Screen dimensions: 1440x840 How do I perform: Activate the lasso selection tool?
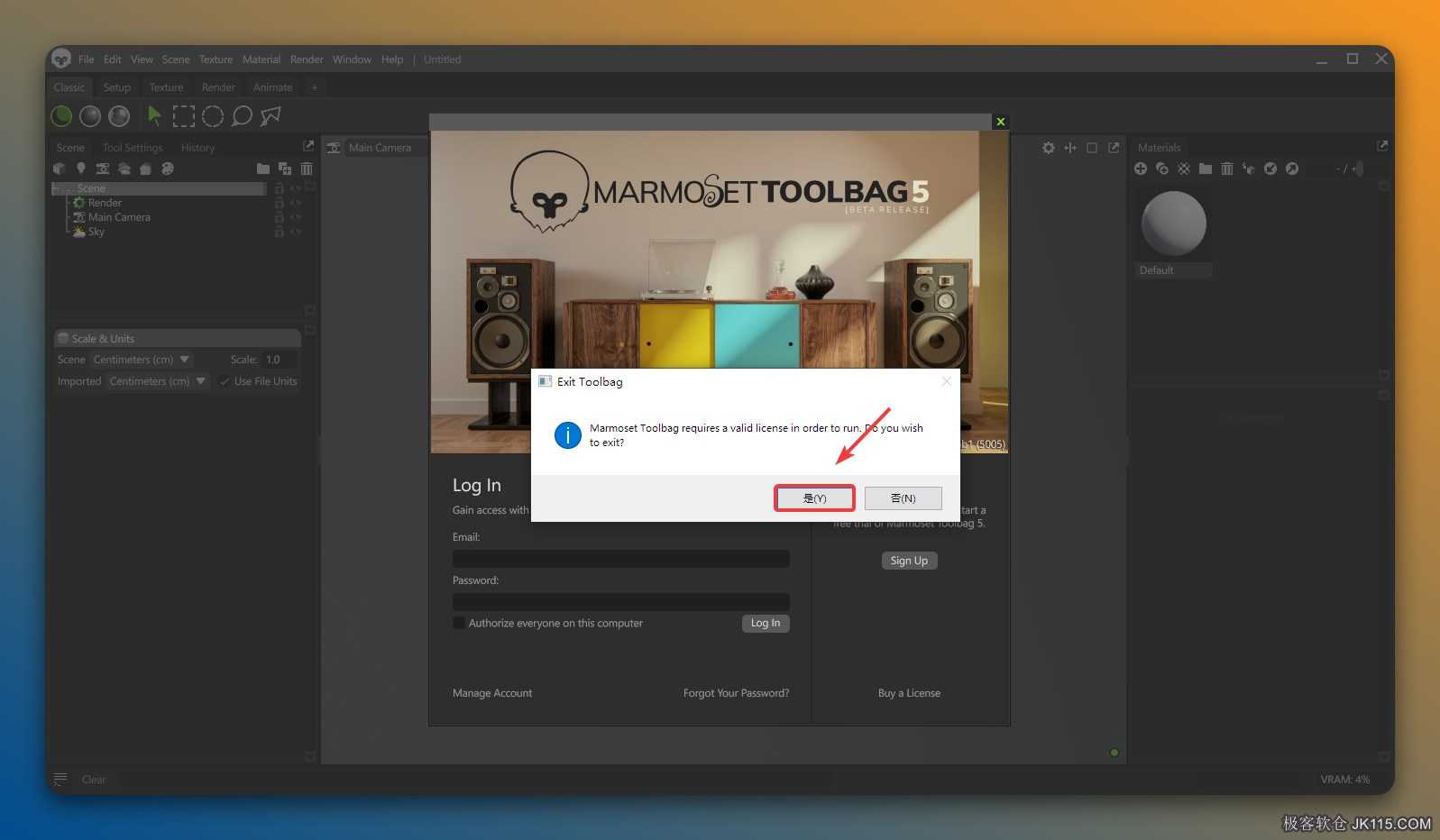pos(242,116)
